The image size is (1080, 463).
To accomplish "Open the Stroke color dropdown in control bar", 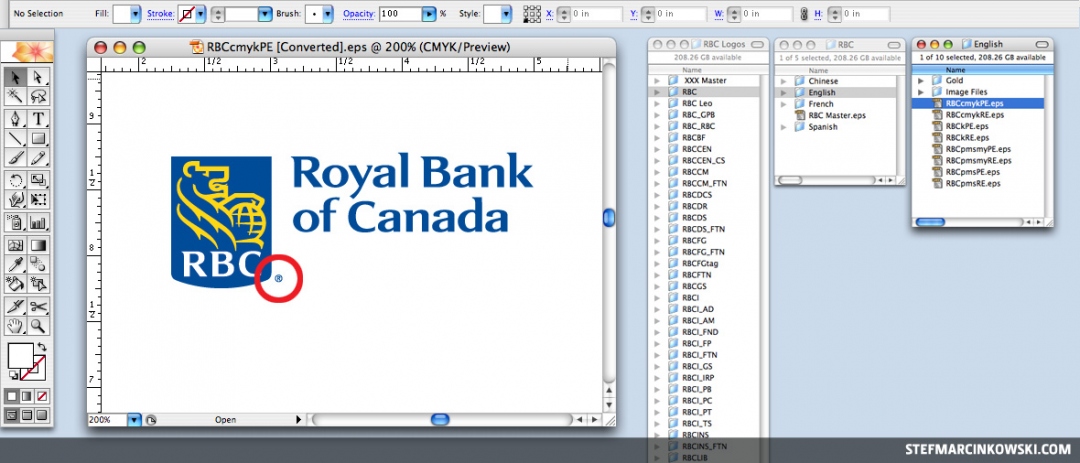I will point(200,14).
